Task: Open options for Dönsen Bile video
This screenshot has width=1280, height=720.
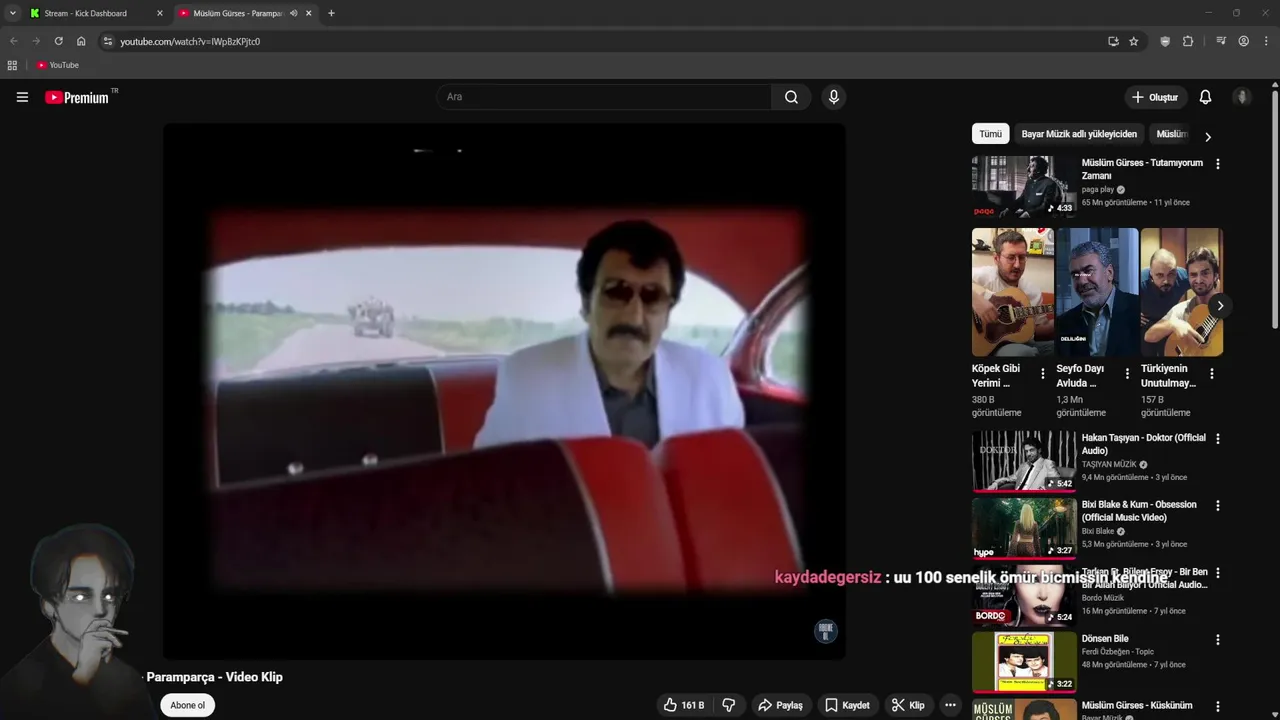Action: coord(1217,640)
